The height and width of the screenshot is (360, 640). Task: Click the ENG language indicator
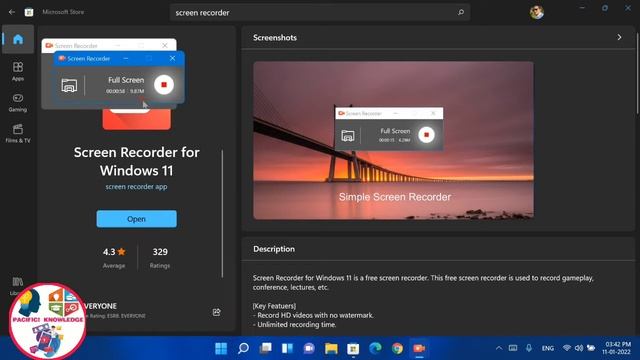click(548, 348)
